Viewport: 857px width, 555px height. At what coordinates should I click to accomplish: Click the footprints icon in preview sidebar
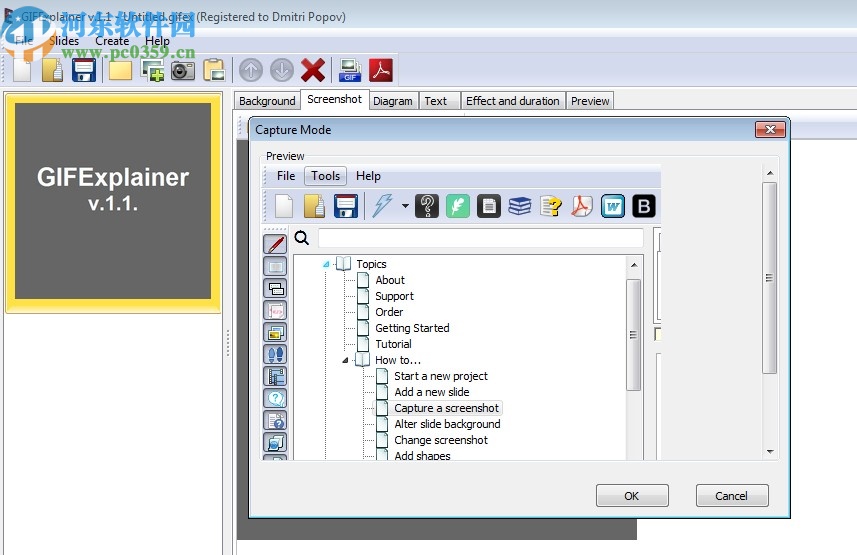click(x=275, y=354)
